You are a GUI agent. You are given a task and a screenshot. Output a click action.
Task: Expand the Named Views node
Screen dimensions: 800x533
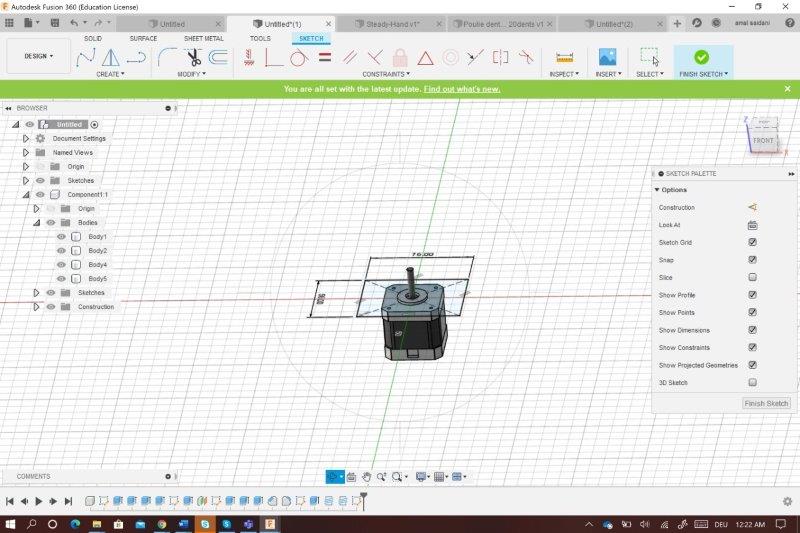(26, 153)
